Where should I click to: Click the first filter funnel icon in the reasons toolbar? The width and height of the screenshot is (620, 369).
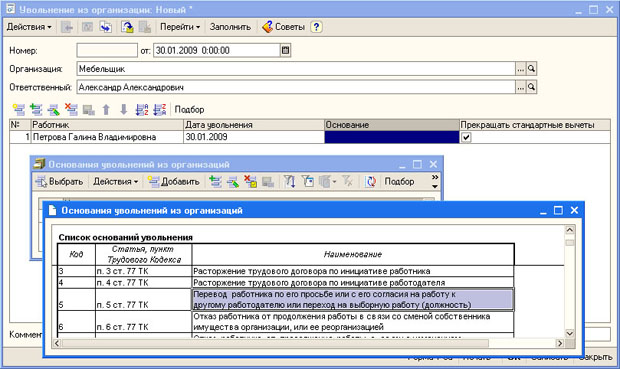[x=290, y=182]
